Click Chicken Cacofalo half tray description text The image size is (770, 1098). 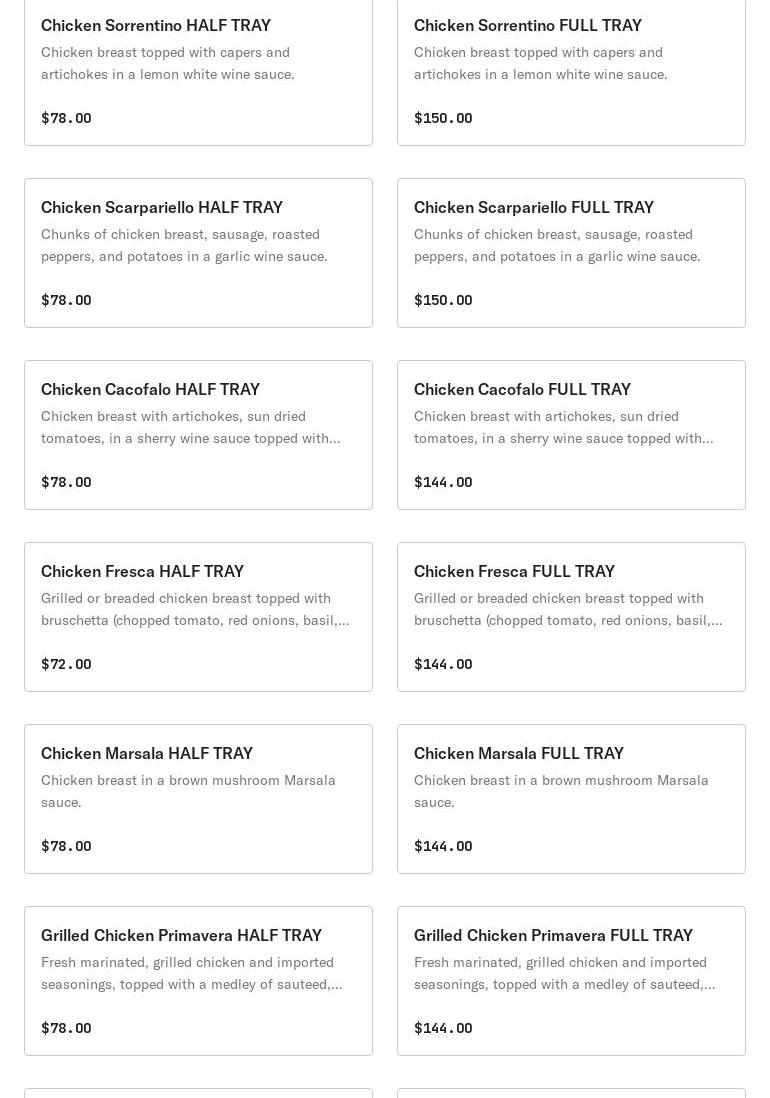click(190, 427)
